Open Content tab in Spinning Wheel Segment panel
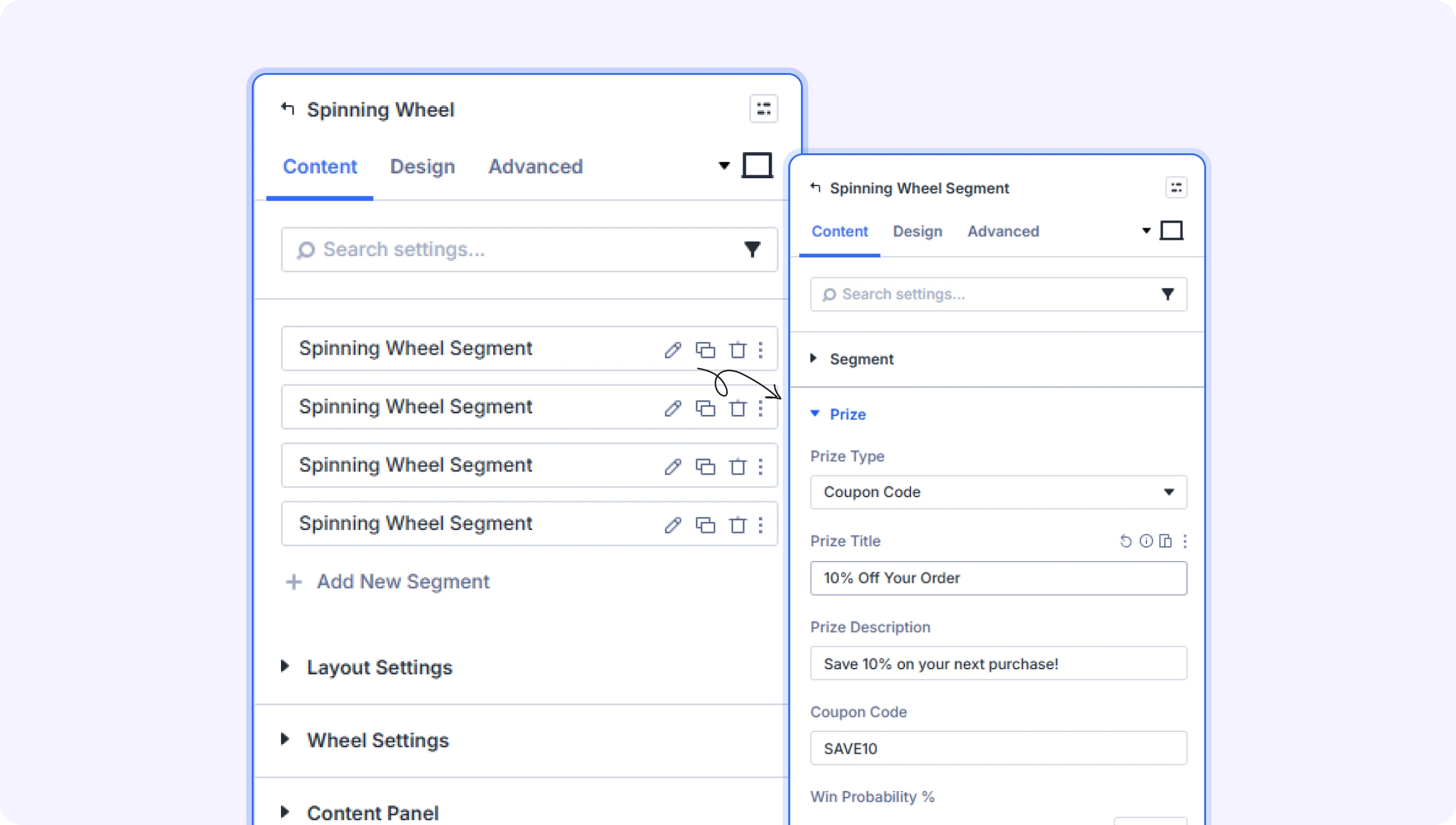1456x825 pixels. 840,231
